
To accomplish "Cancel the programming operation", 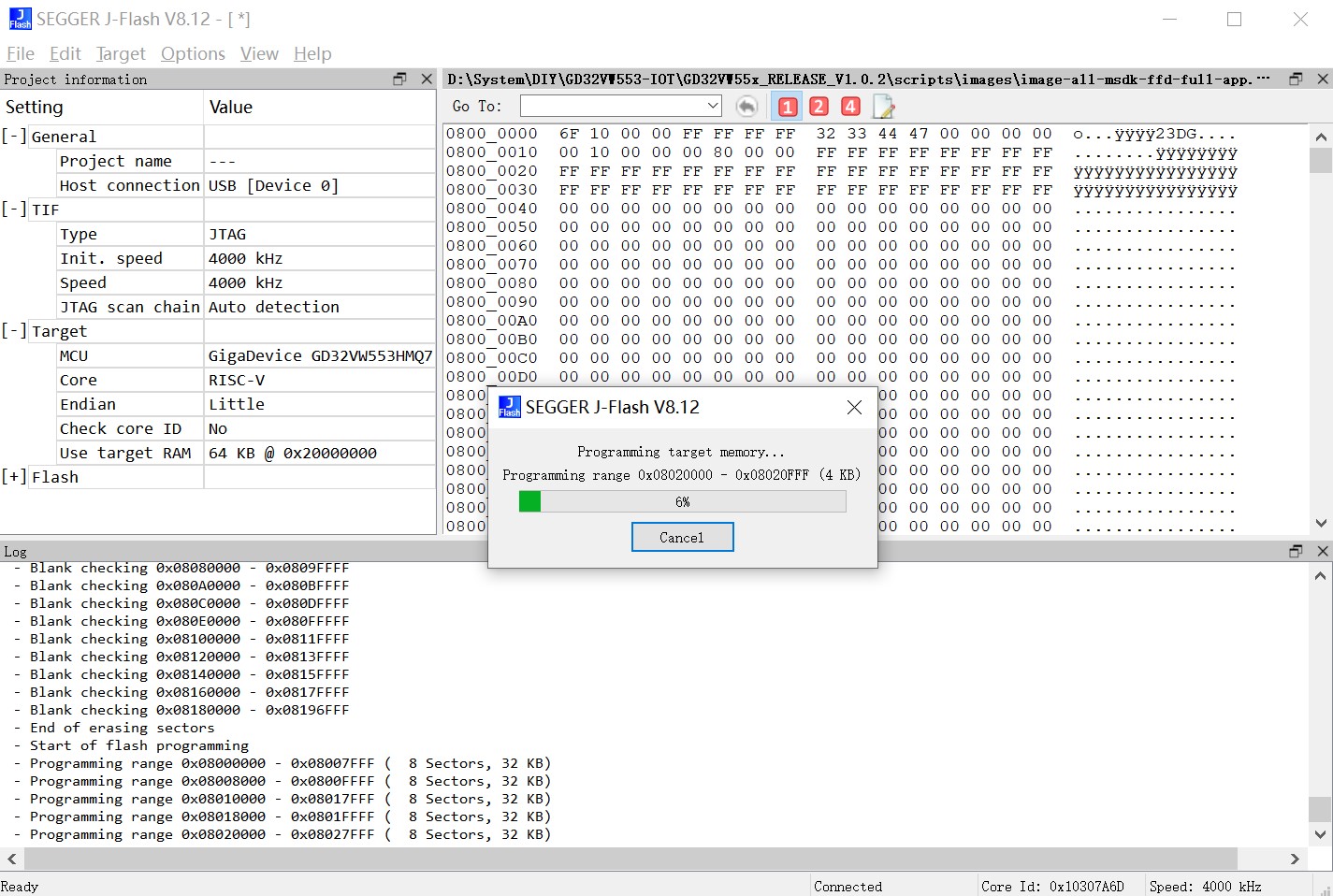I will coord(682,538).
